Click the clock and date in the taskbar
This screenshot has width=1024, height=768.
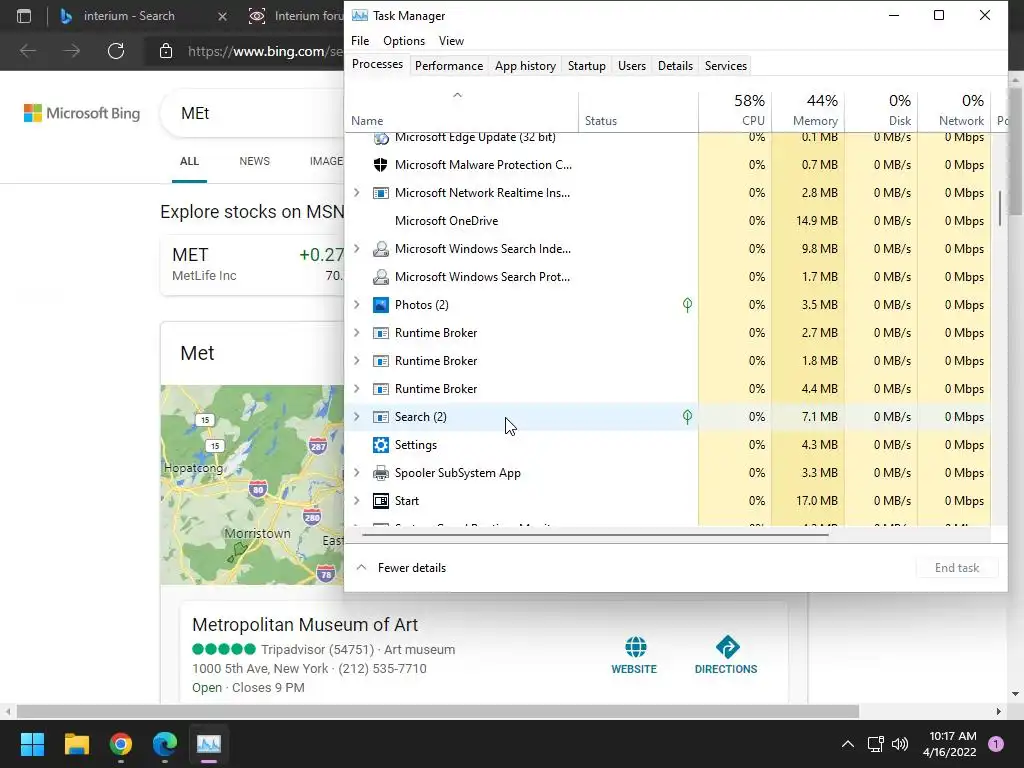[949, 744]
